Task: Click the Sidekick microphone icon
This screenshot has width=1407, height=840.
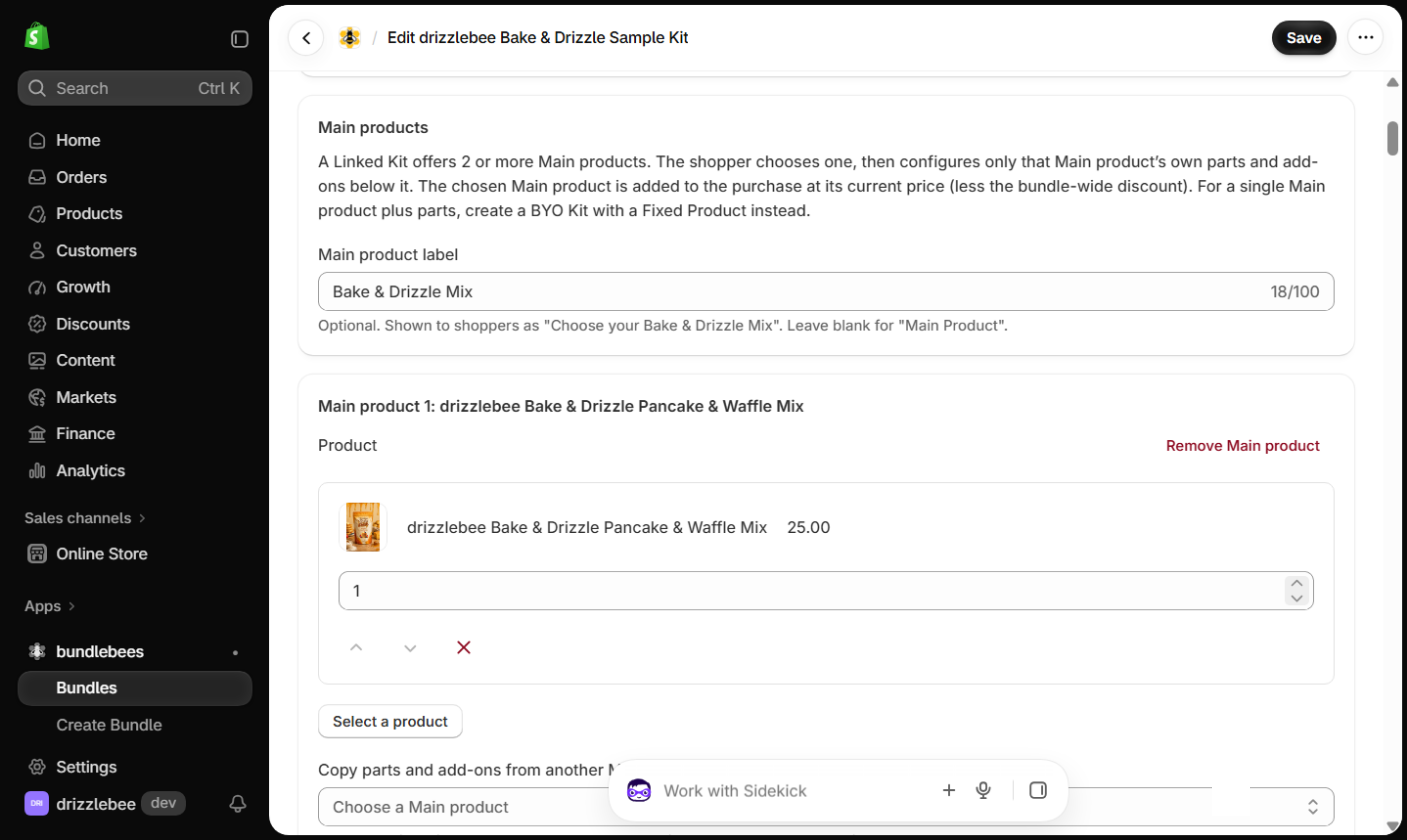Action: [x=983, y=790]
